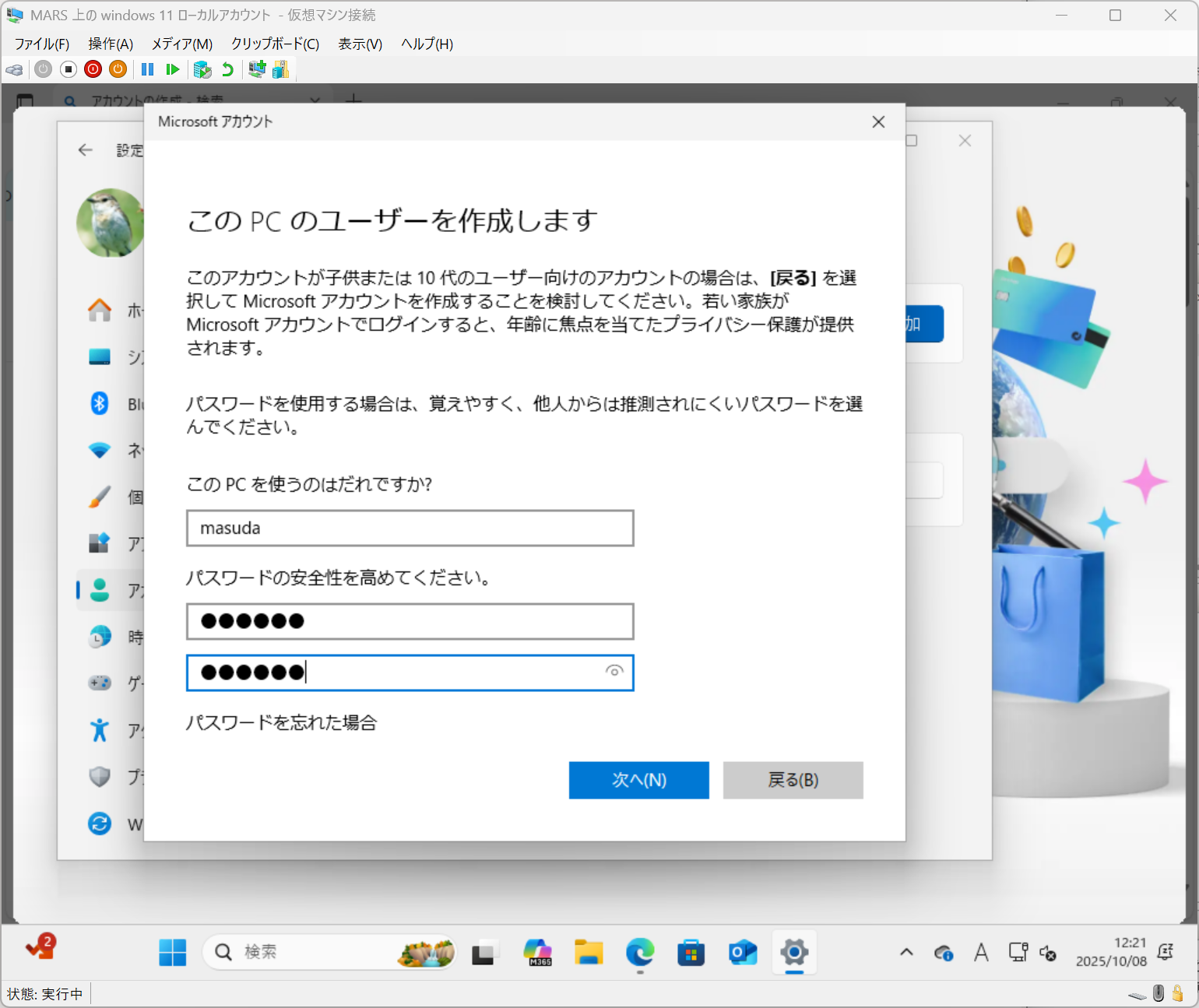Click the masuda user name field

(410, 528)
